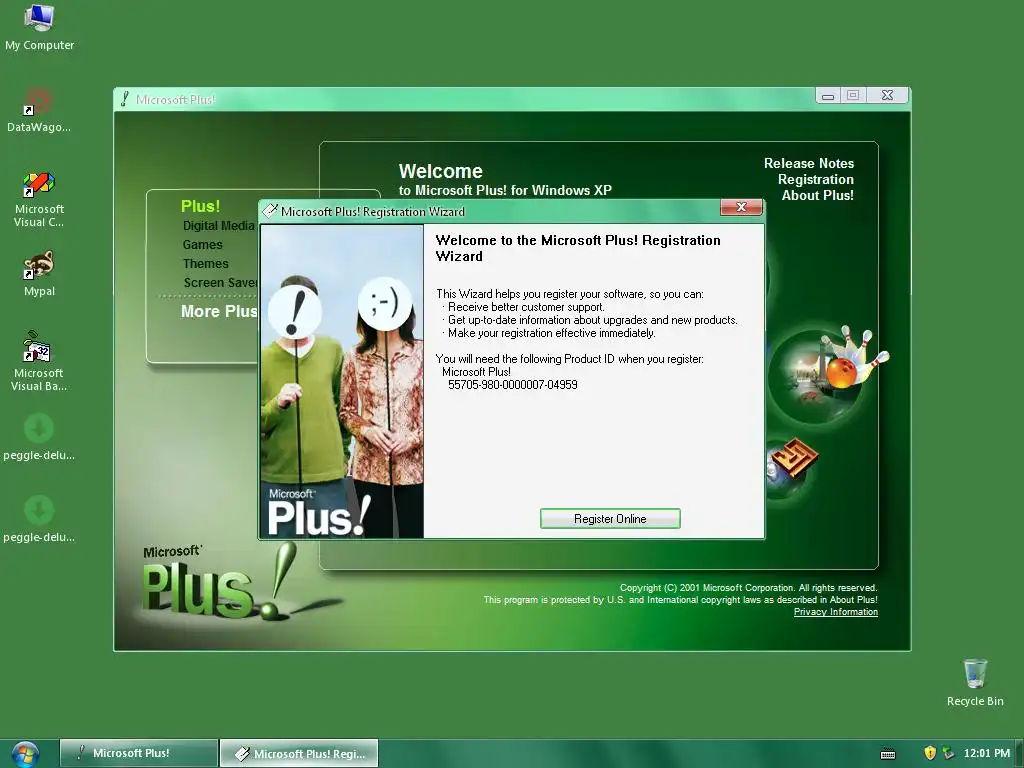Select the Mypal raccoon desktop icon

coord(39,273)
